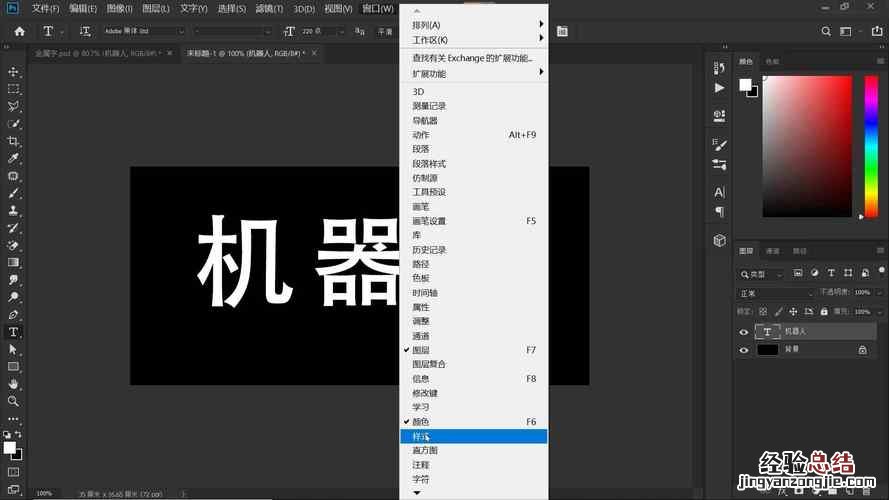Select the Move tool in toolbar
Viewport: 889px width, 500px height.
click(x=14, y=72)
